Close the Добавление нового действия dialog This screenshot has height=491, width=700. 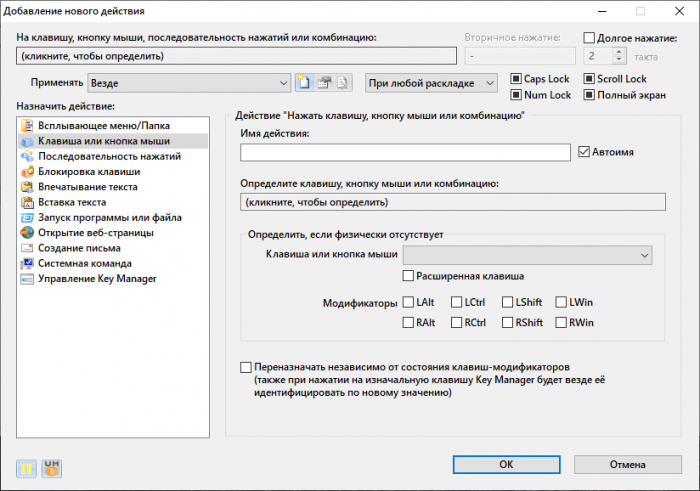[679, 11]
